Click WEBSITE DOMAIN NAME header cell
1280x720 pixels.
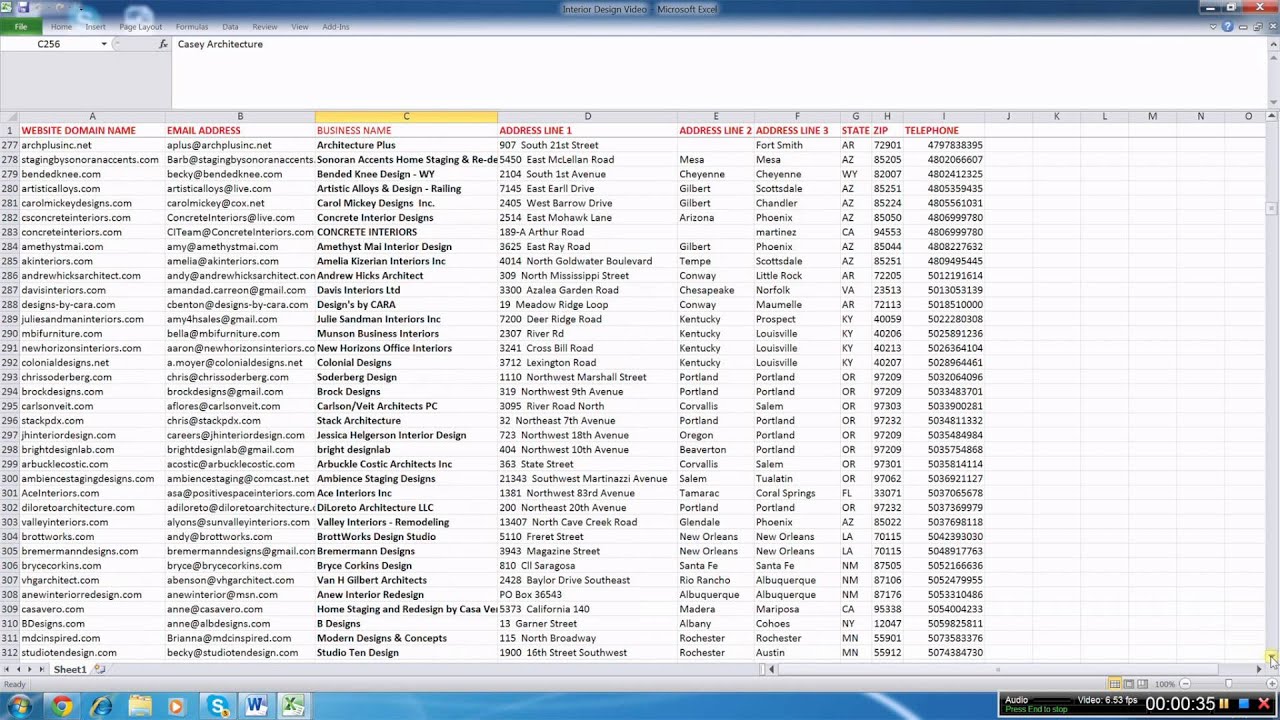pos(92,131)
